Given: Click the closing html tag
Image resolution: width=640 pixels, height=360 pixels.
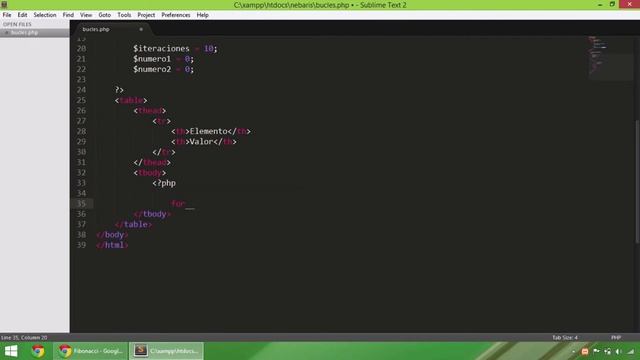Looking at the screenshot, I should pyautogui.click(x=112, y=245).
